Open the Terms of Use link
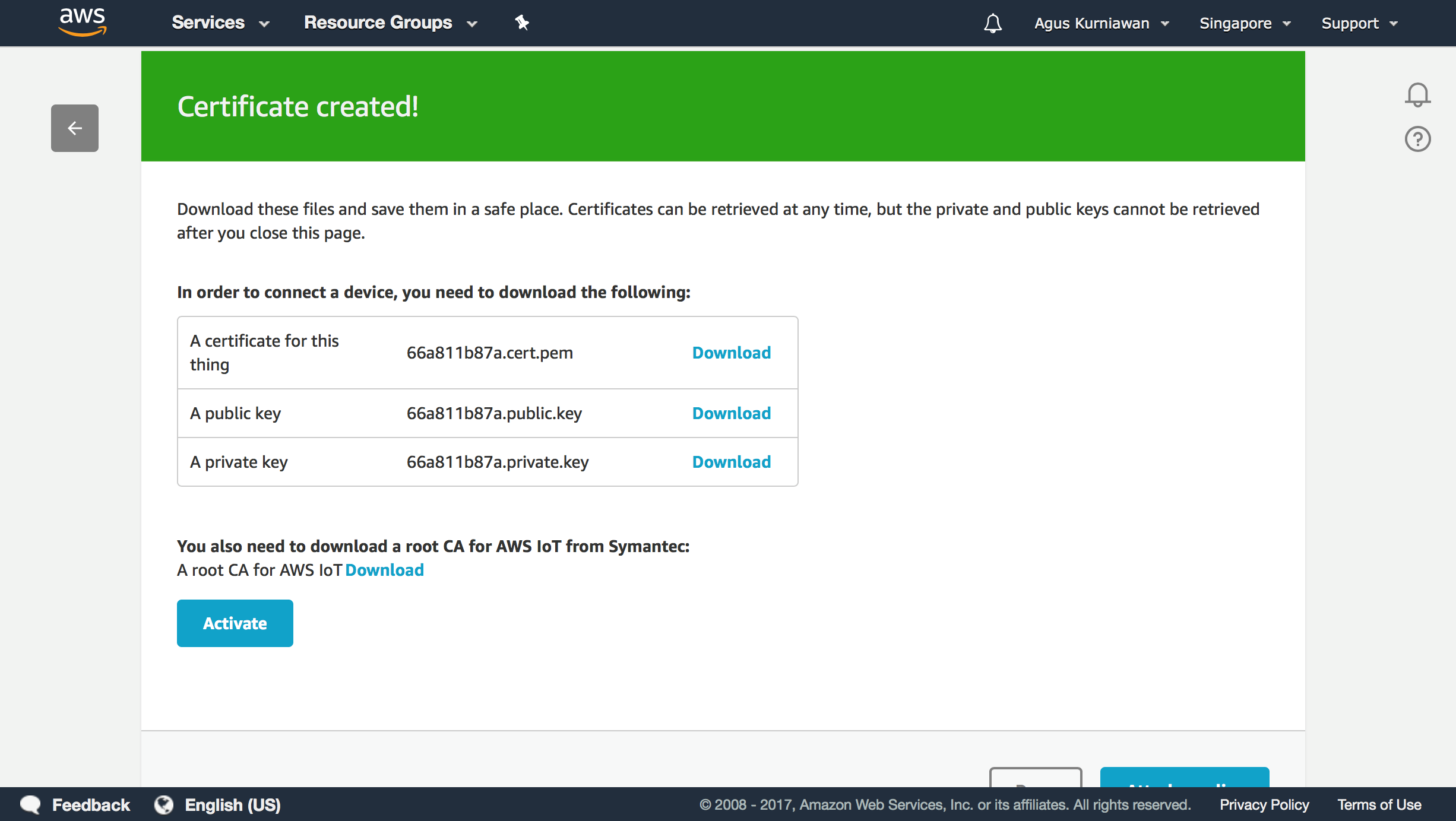Image resolution: width=1456 pixels, height=821 pixels. tap(1379, 805)
